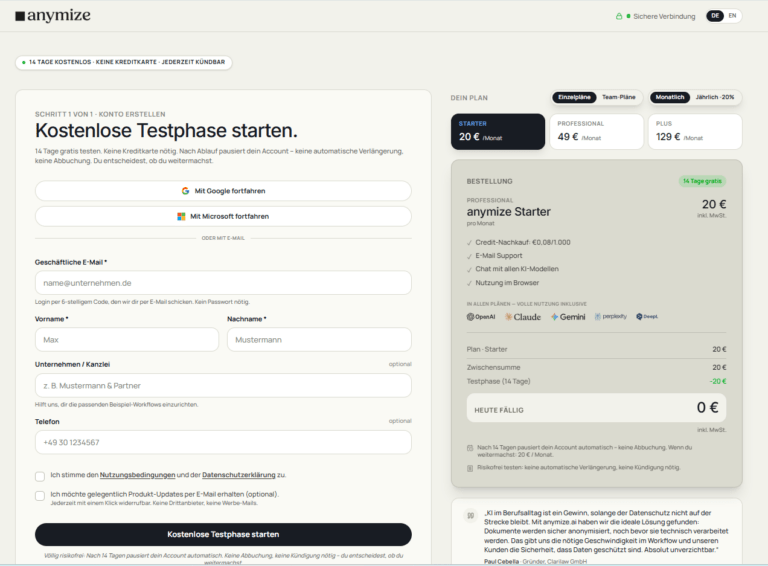768x566 pixels.
Task: Switch language to DE
Action: [715, 16]
